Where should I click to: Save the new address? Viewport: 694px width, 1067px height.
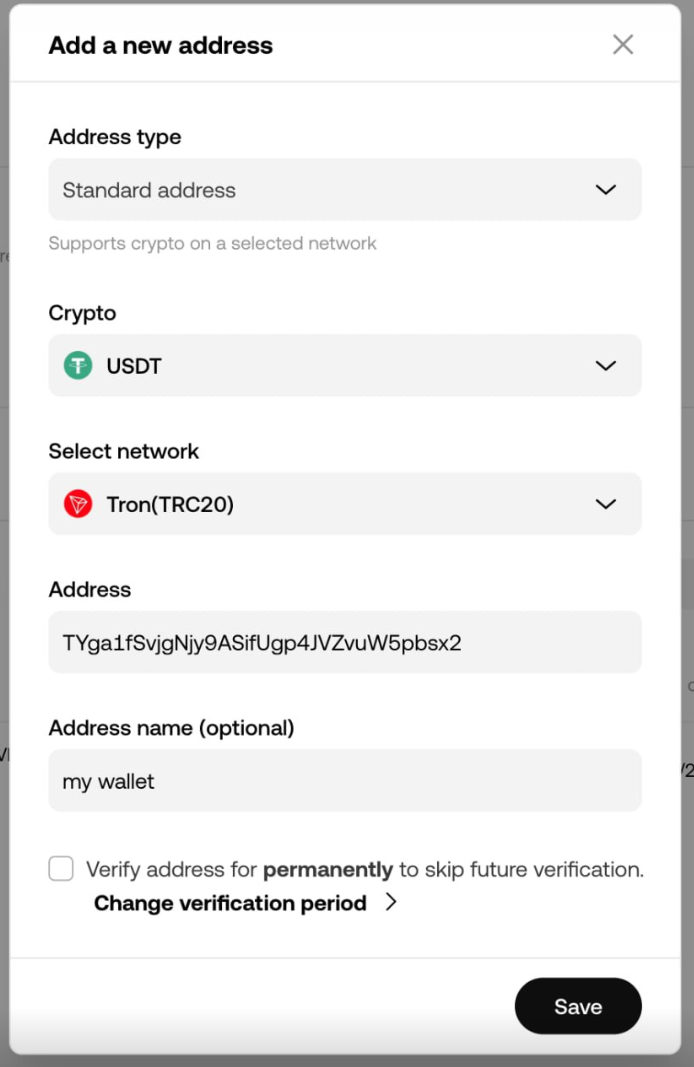point(578,1006)
